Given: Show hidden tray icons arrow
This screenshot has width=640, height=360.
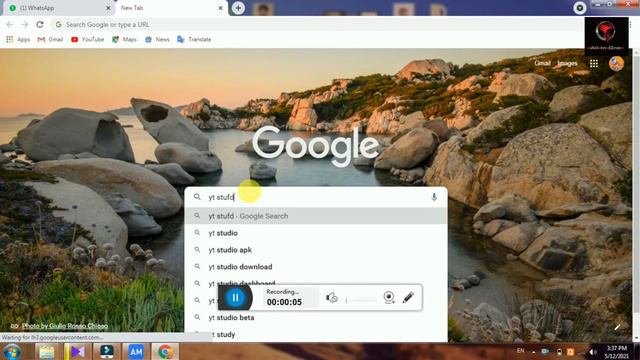Looking at the screenshot, I should [533, 351].
